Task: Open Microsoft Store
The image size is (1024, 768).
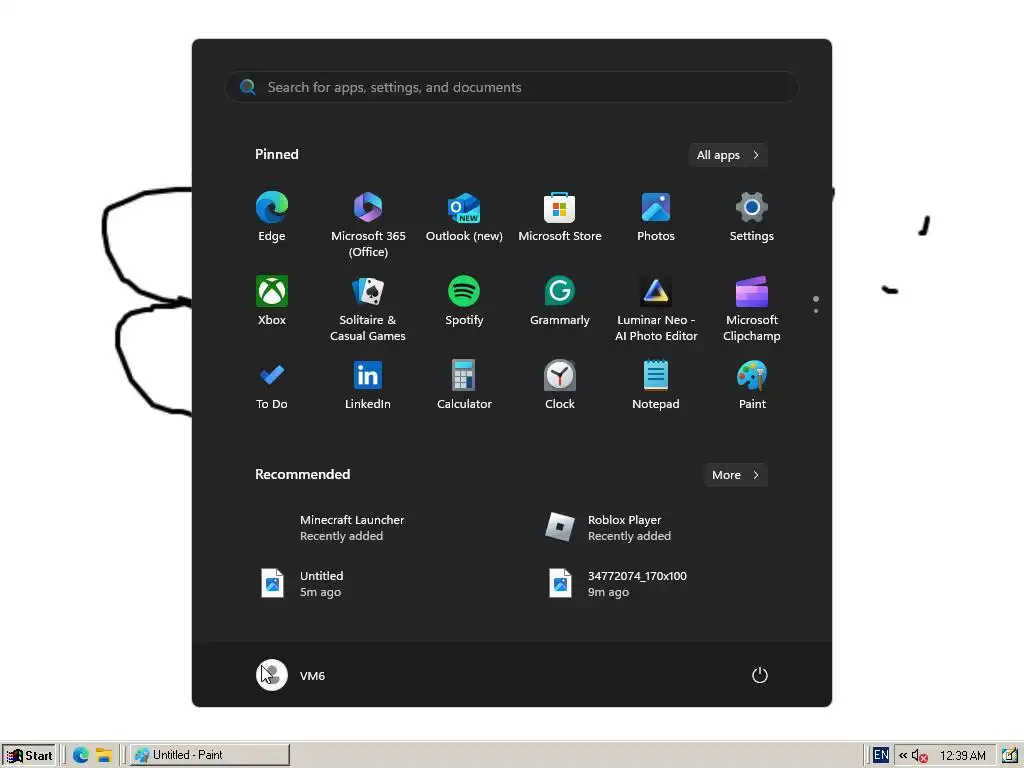Action: (560, 217)
